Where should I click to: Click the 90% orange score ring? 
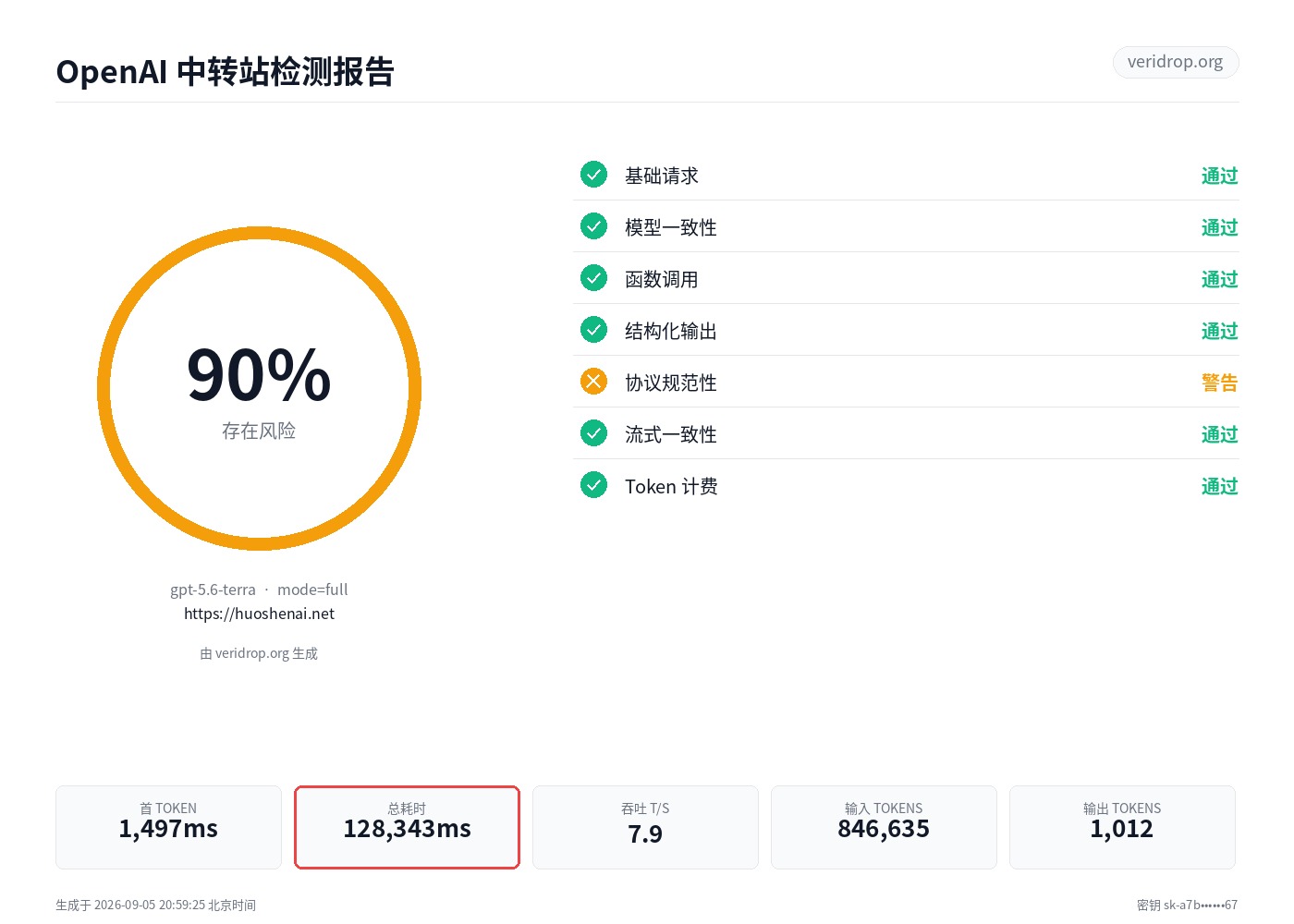259,388
